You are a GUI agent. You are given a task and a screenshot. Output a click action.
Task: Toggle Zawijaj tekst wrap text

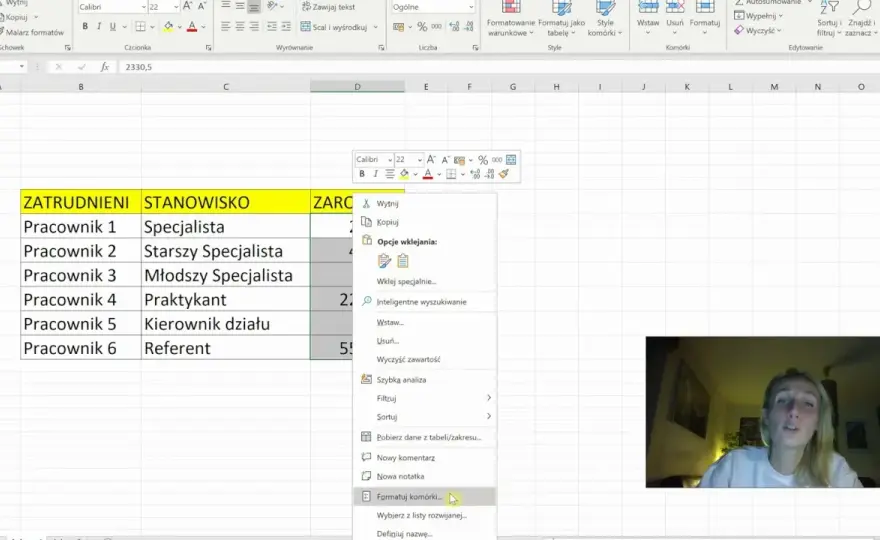pyautogui.click(x=328, y=7)
